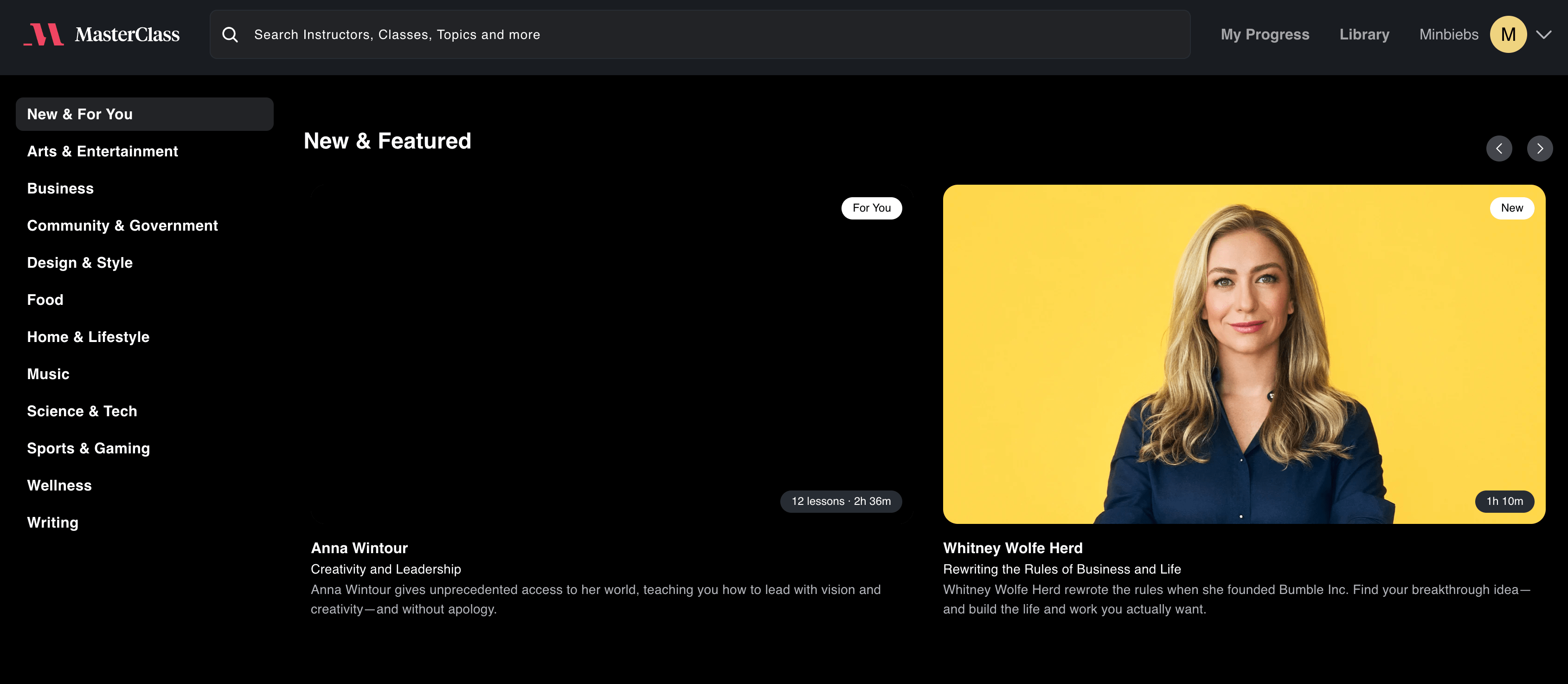Click the For You badge
1568x684 pixels.
click(x=871, y=208)
